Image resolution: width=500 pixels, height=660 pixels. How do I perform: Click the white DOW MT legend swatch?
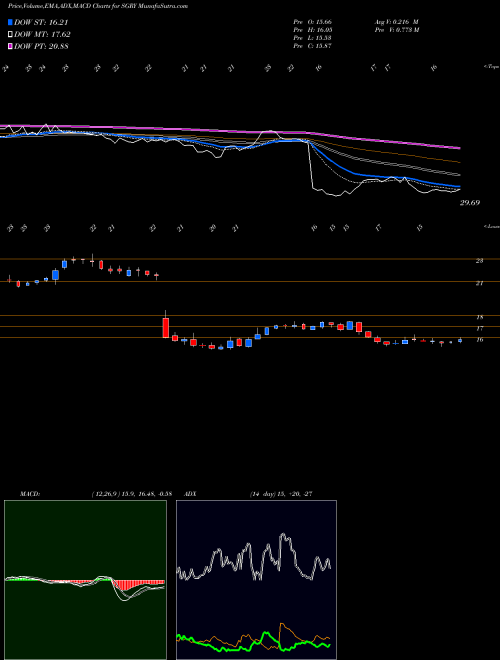(10, 35)
